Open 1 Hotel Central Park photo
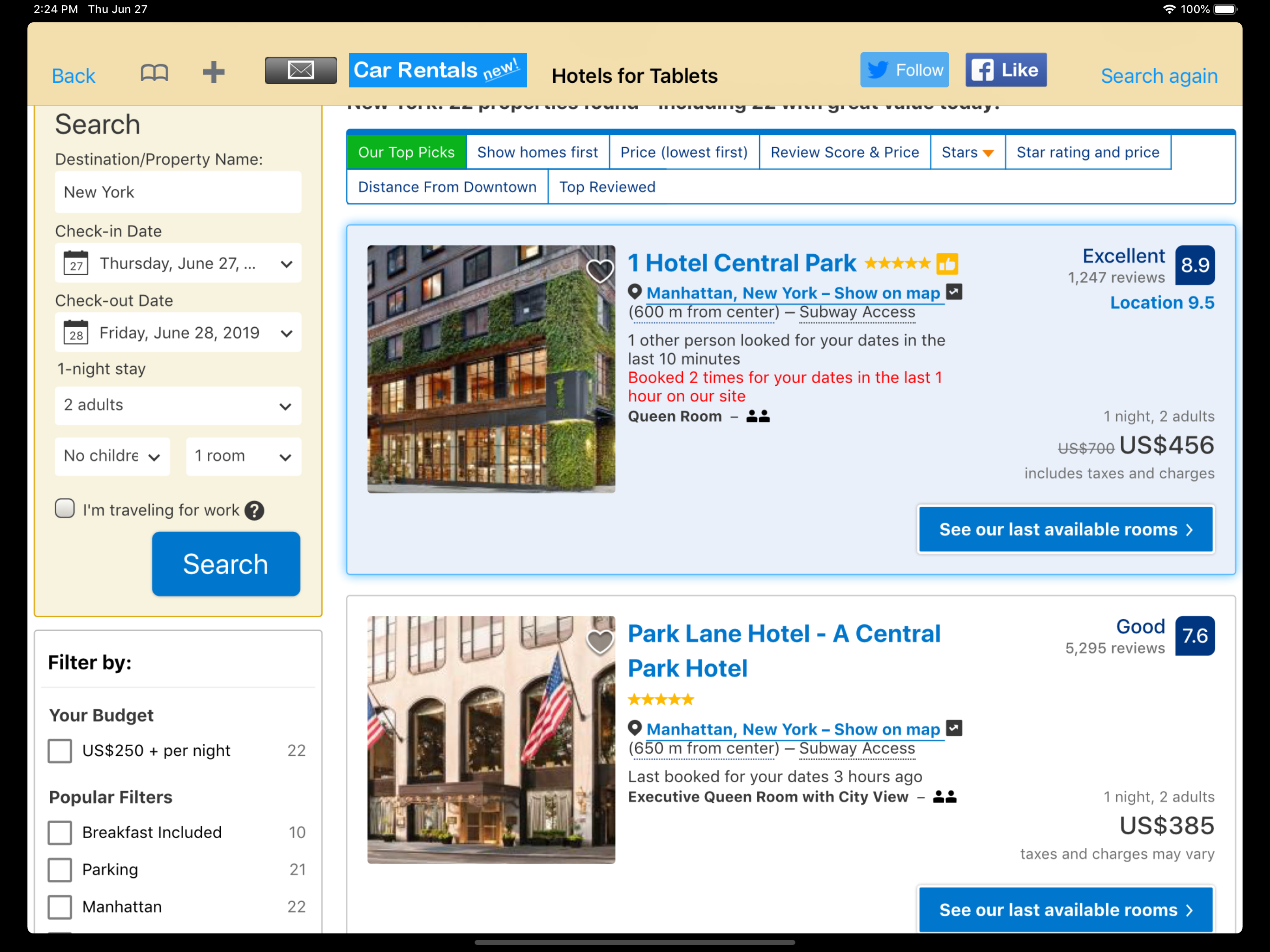 [491, 369]
